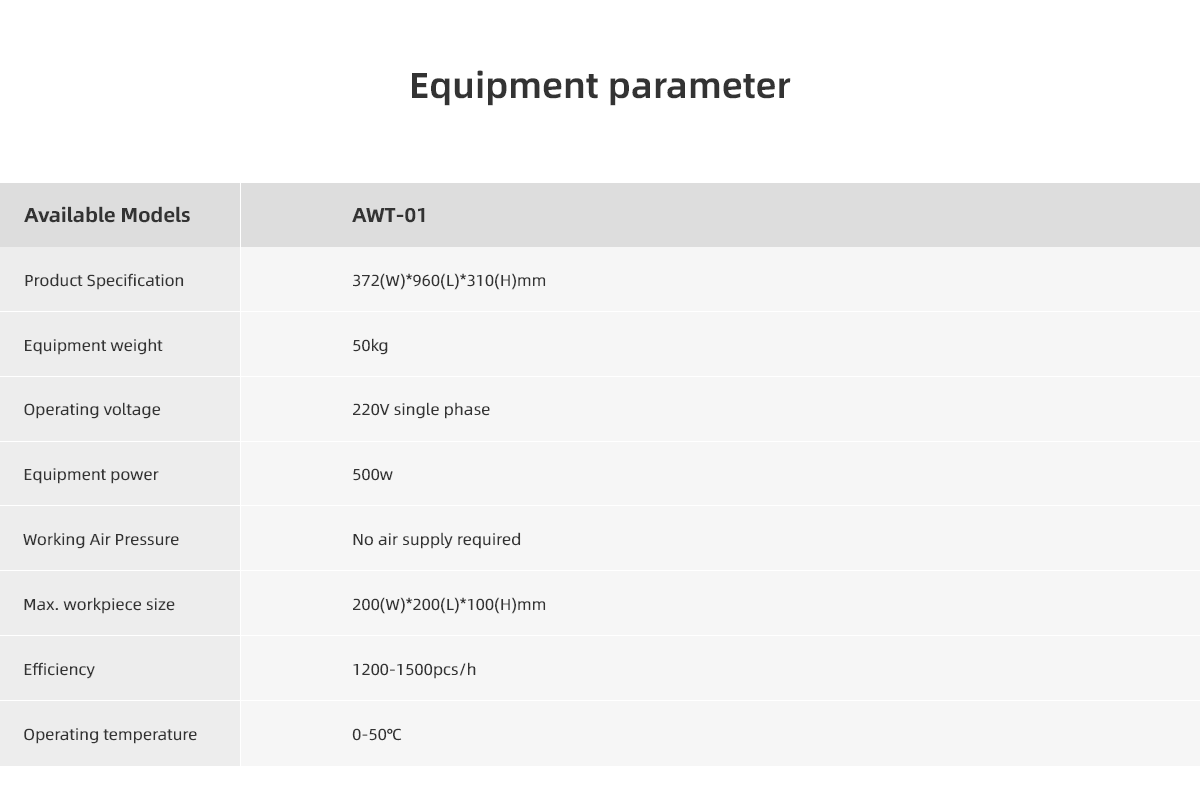Click the 50kg weight value
1200x796 pixels.
click(x=370, y=345)
